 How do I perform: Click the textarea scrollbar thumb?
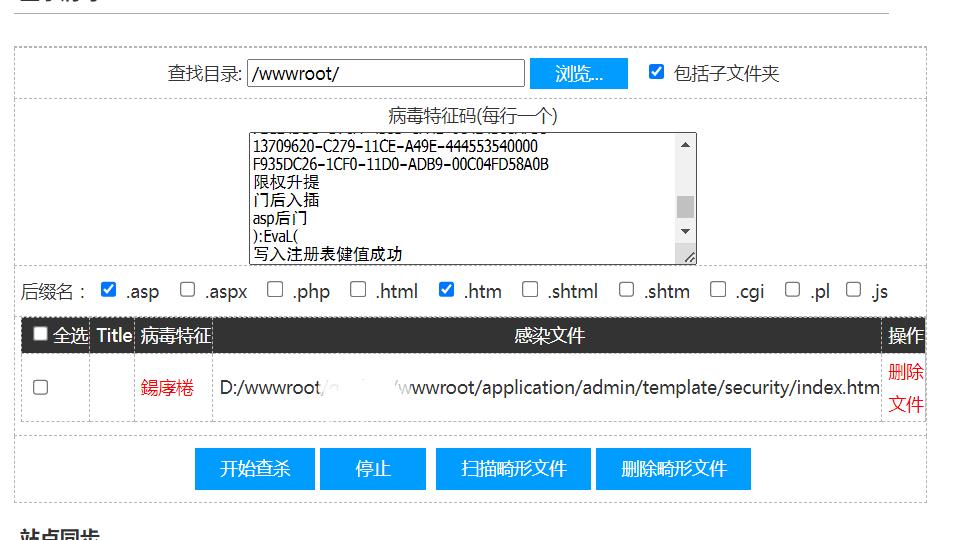(685, 207)
